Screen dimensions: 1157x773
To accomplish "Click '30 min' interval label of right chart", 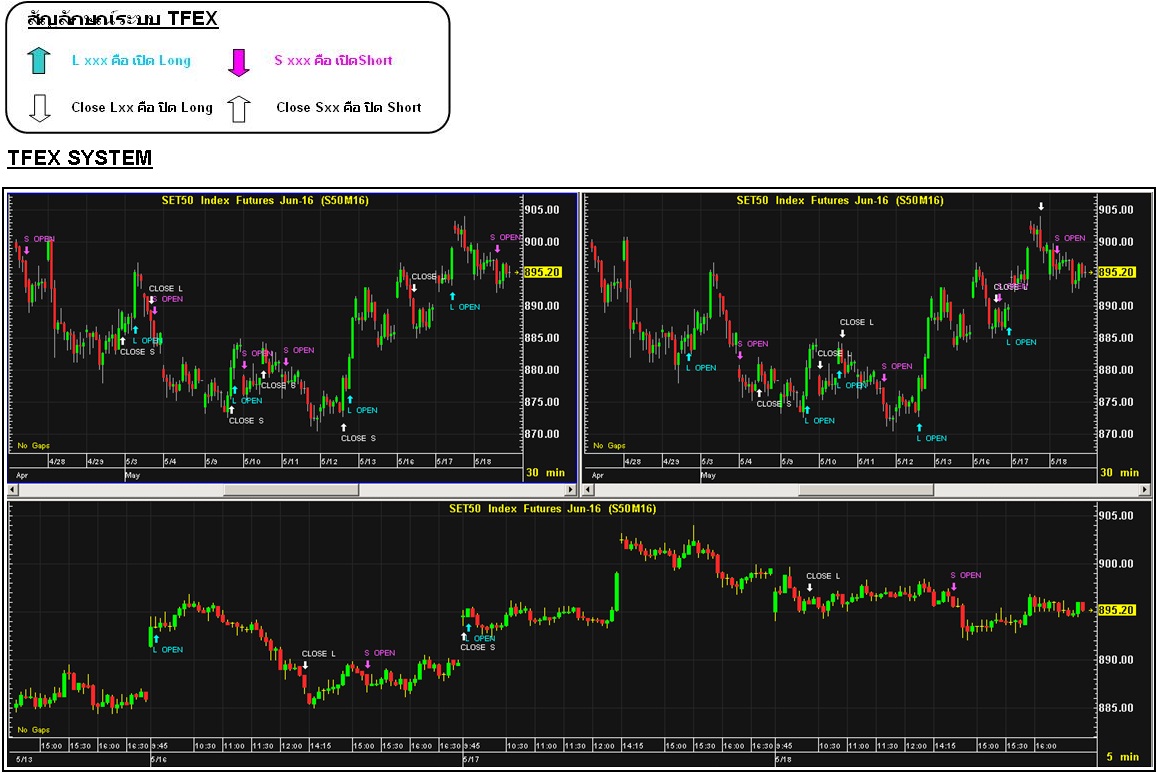I will pyautogui.click(x=1120, y=472).
